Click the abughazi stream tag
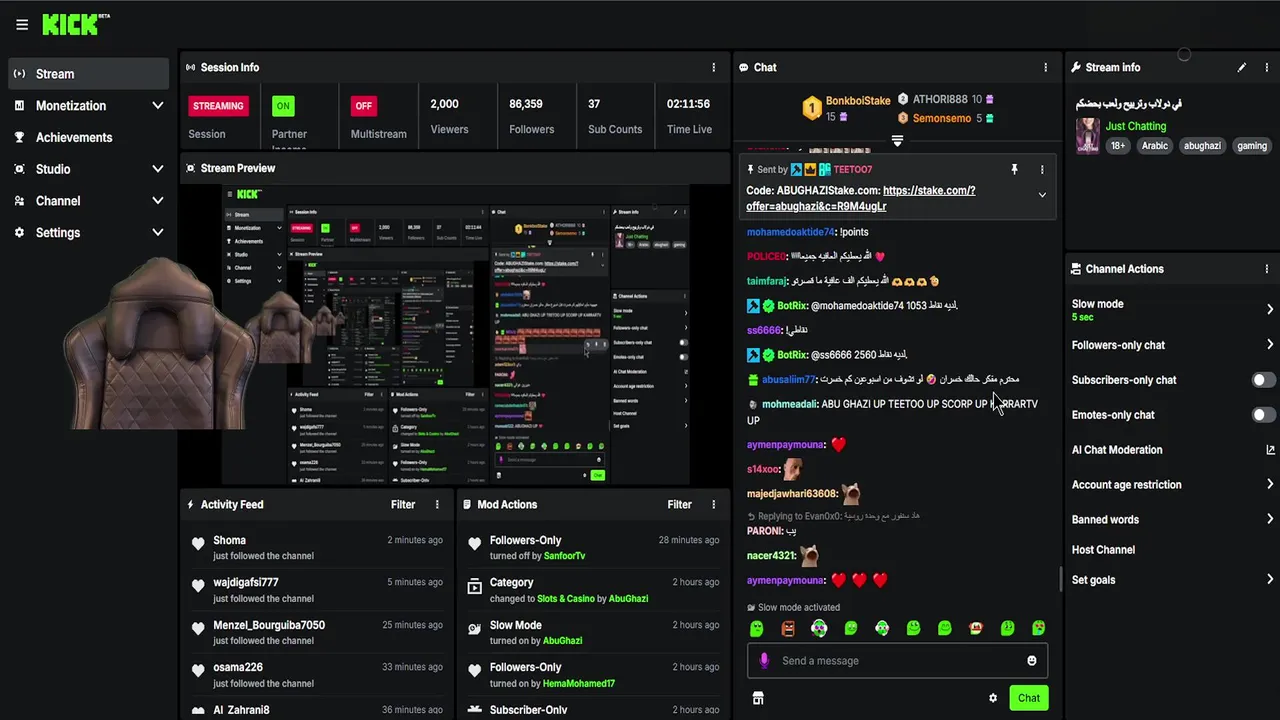The image size is (1280, 720). 1202,146
